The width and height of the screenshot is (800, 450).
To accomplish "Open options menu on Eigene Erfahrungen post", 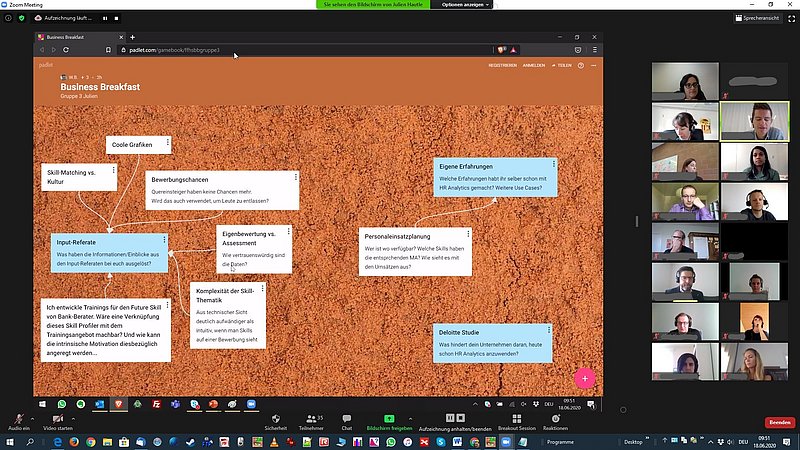I will (551, 164).
